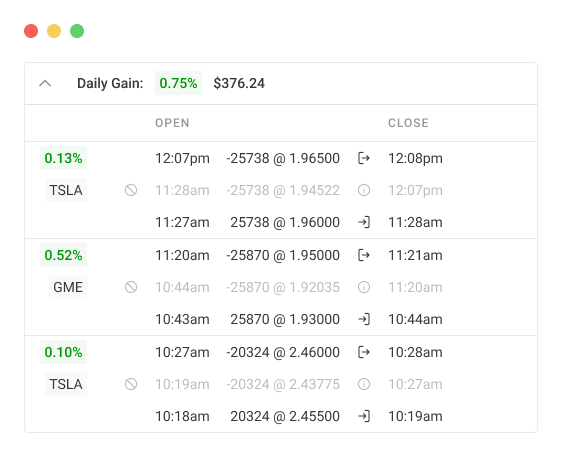Screen dimensions: 562x468
Task: Click the info icon beside 11:20am close time
Action: point(364,287)
